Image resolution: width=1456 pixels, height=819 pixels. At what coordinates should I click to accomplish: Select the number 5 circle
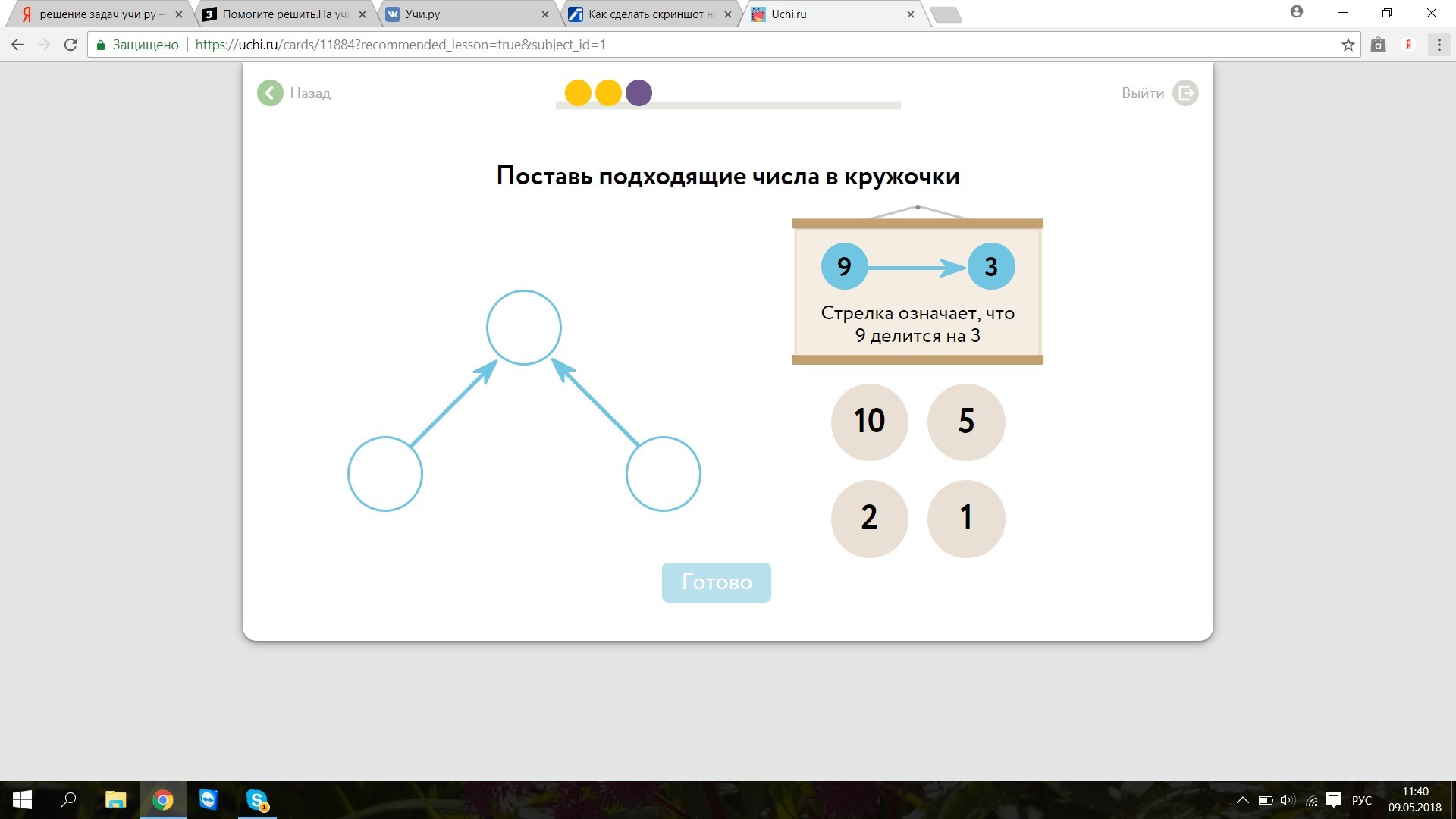[x=965, y=422]
